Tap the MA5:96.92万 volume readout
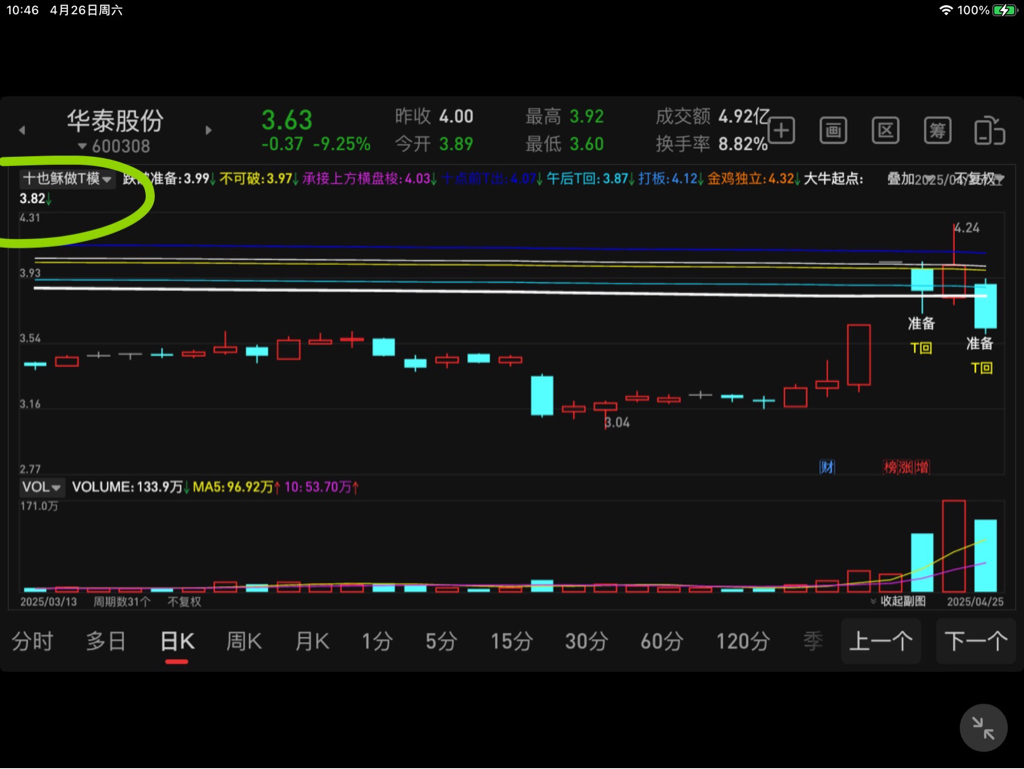This screenshot has height=769, width=1024. point(236,487)
